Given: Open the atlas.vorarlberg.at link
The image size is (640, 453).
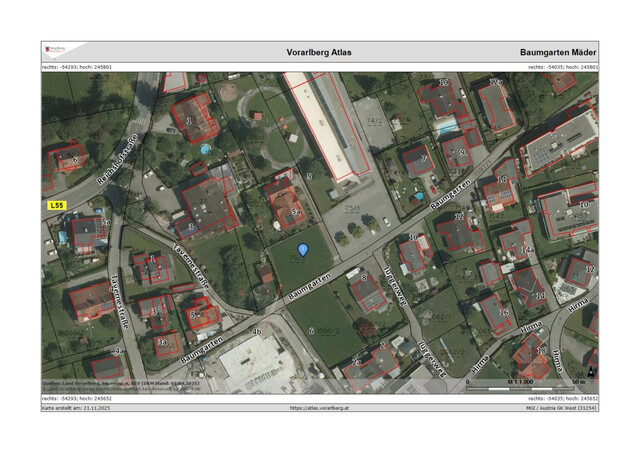Looking at the screenshot, I should [x=319, y=408].
